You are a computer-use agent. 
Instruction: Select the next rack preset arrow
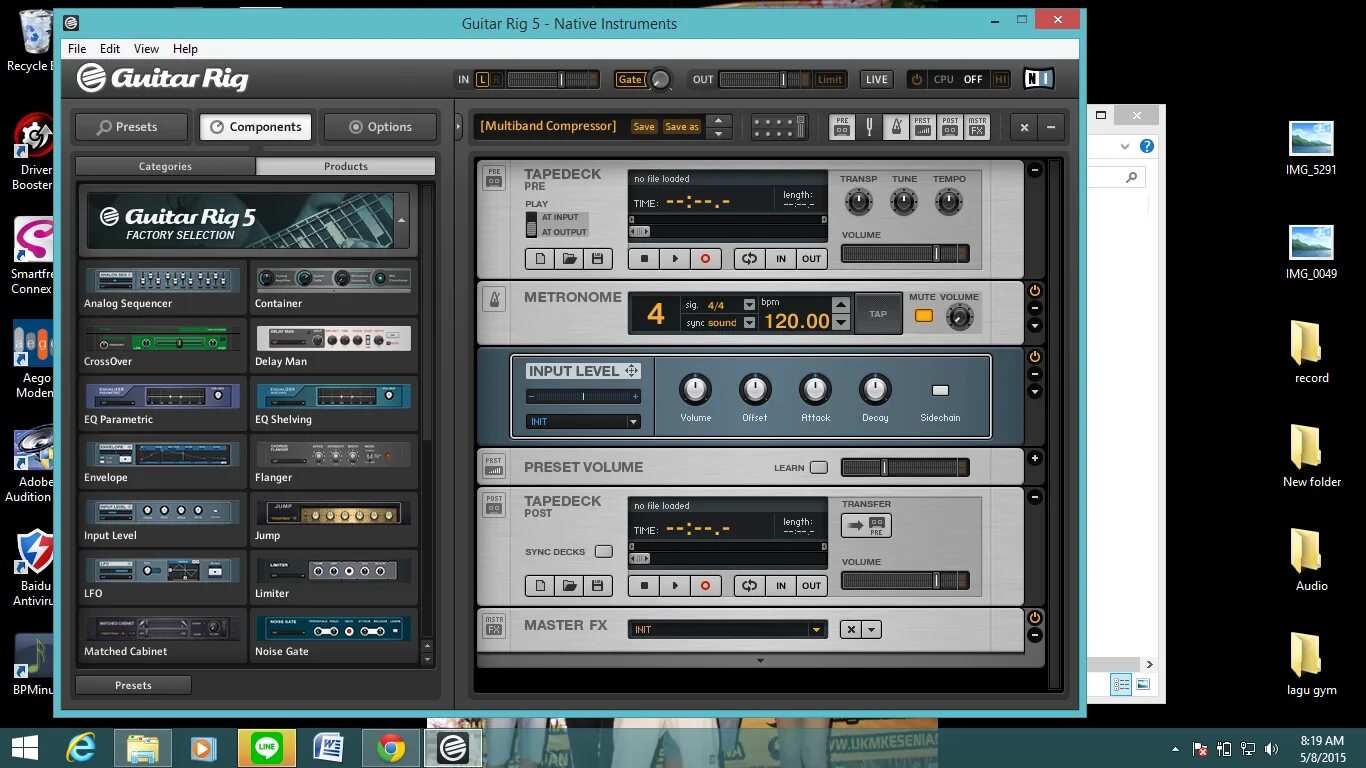(717, 133)
